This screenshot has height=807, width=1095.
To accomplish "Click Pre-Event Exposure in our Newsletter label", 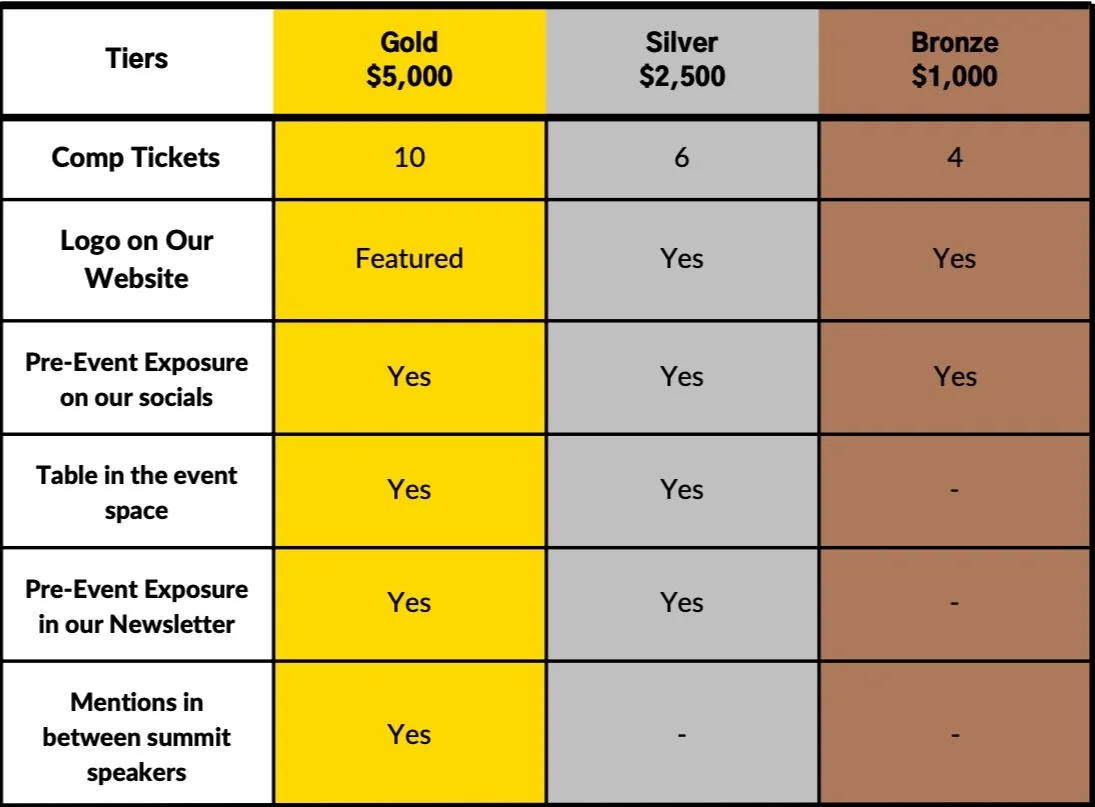I will pos(137,607).
